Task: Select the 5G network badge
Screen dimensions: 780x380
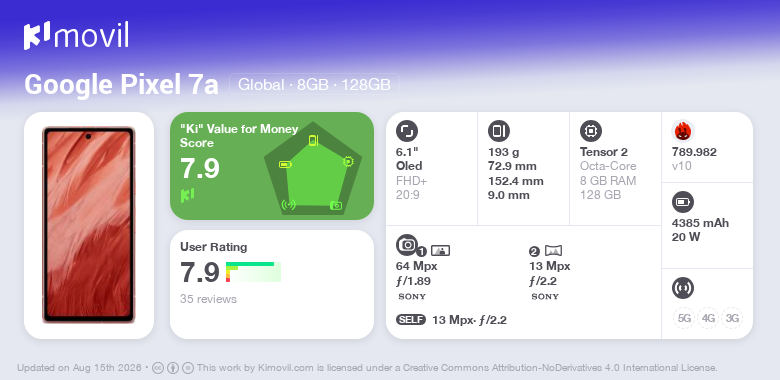Action: 684,318
